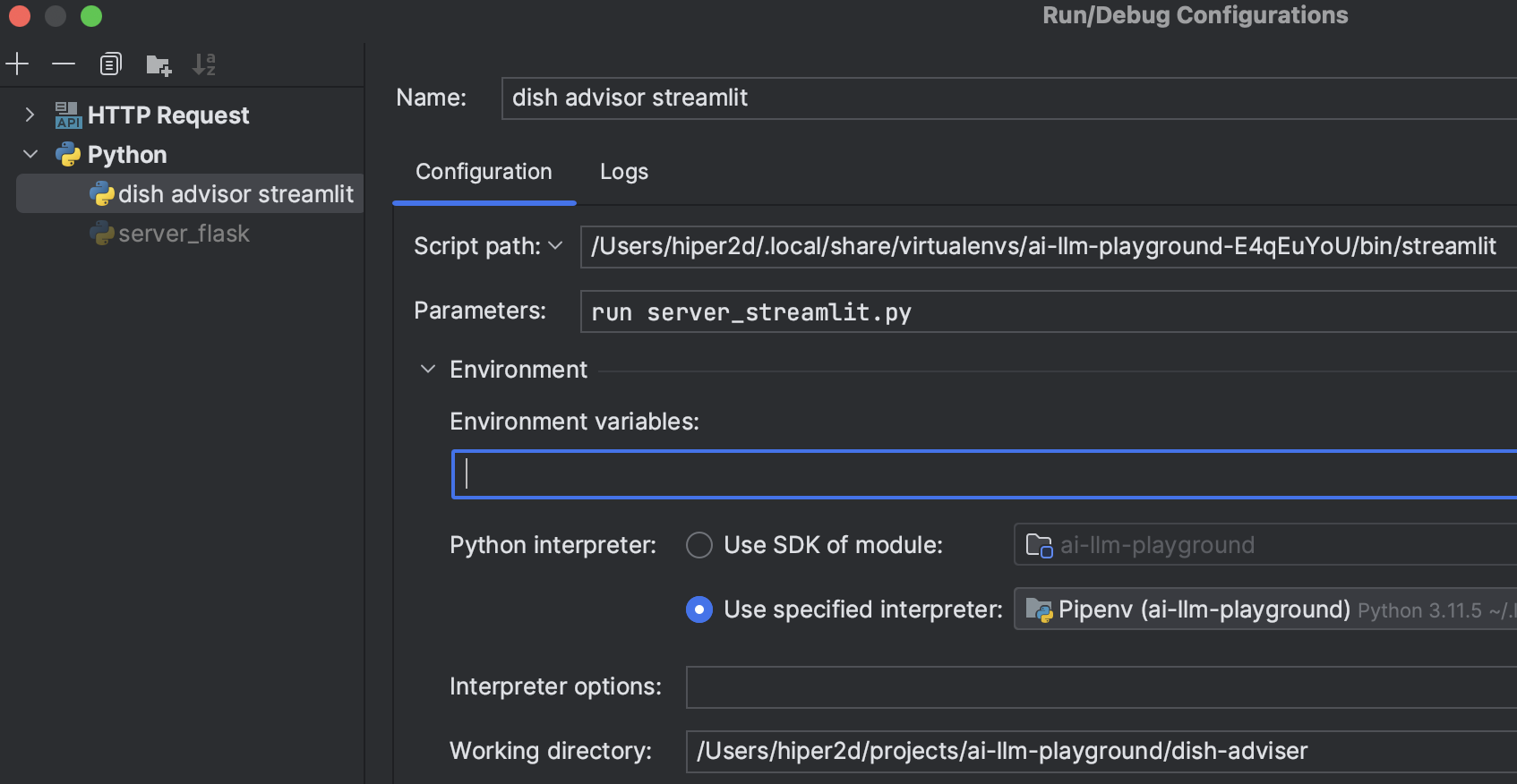This screenshot has width=1517, height=784.
Task: Click the Environment section heading
Action: point(519,370)
